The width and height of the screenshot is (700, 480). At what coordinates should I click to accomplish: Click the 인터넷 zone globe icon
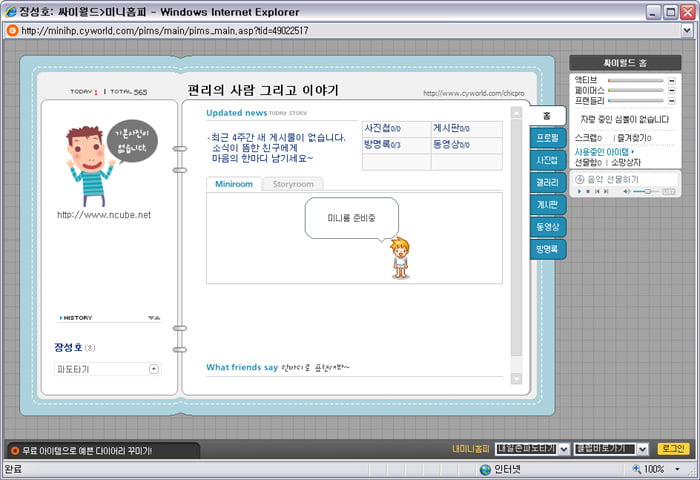[485, 470]
